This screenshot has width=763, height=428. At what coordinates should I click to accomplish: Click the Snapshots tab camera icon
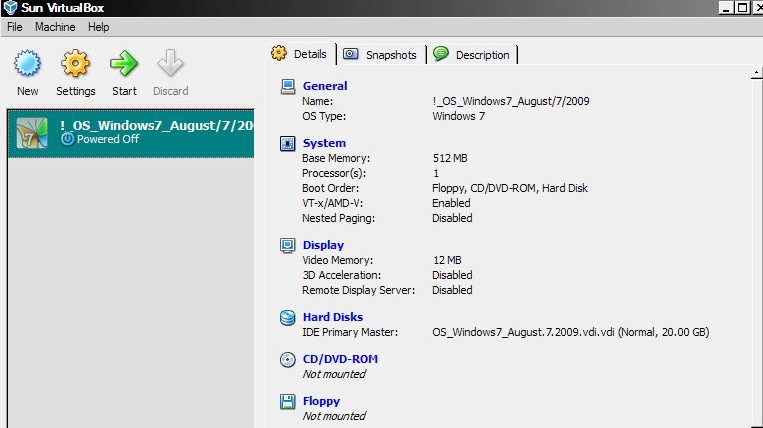point(351,54)
